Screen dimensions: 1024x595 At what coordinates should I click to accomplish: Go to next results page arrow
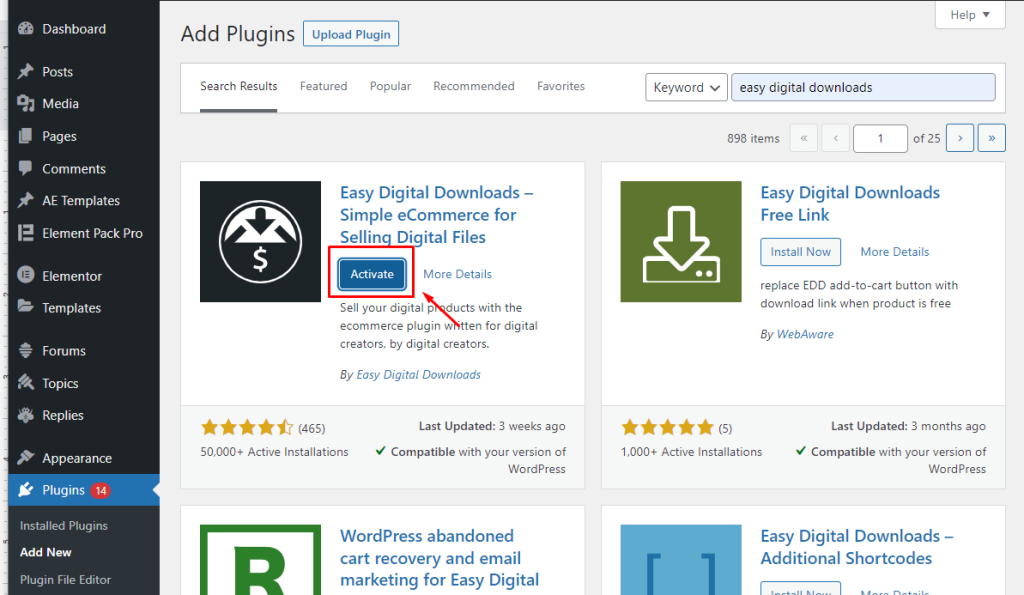(x=959, y=138)
